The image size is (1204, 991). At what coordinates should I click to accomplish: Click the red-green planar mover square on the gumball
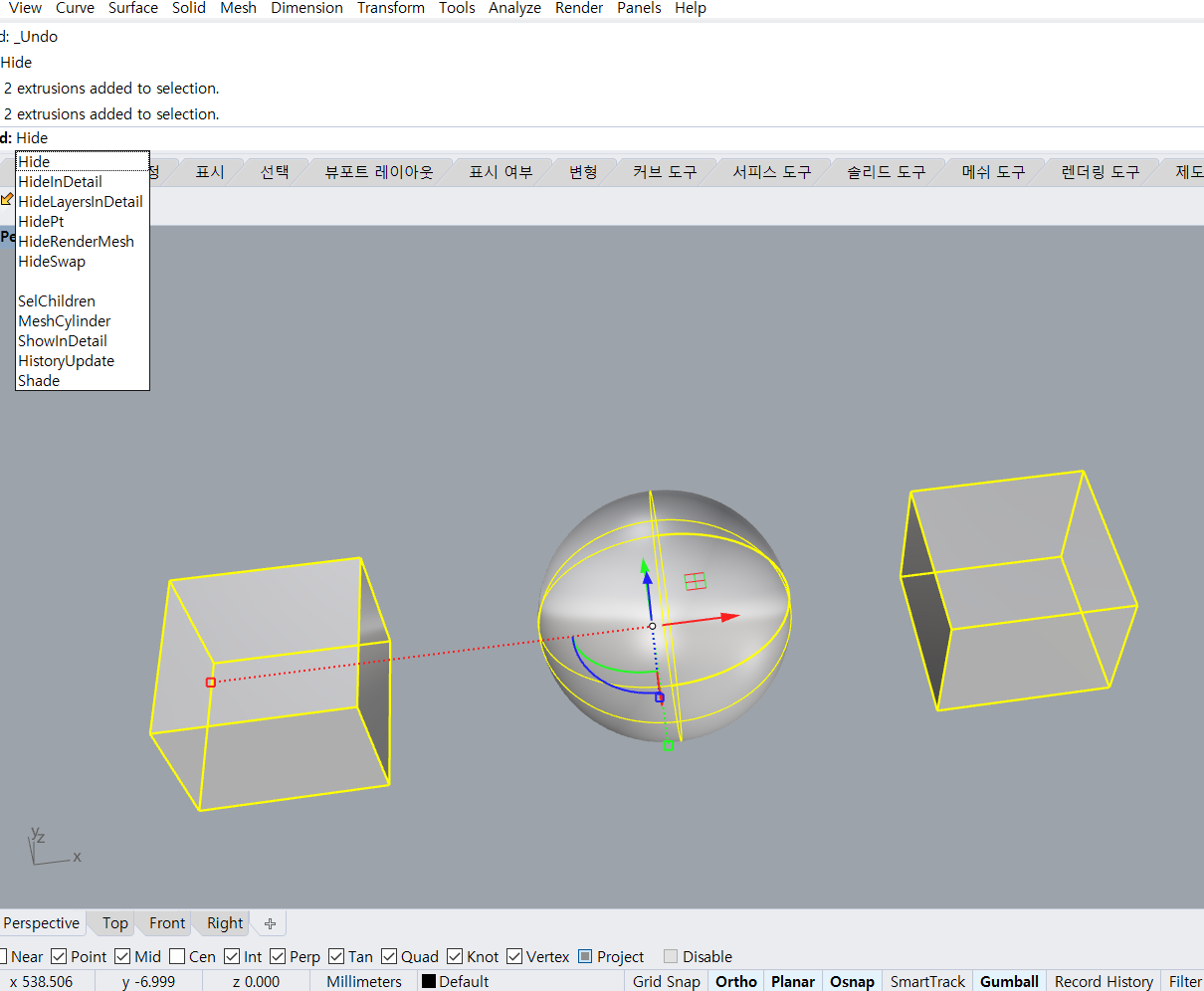tap(696, 581)
